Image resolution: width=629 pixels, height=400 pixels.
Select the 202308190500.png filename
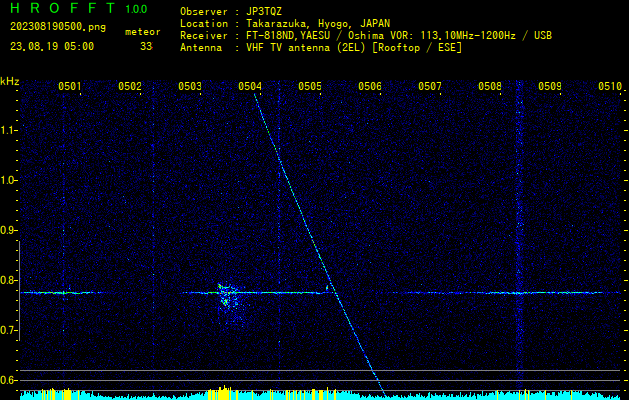tap(52, 27)
